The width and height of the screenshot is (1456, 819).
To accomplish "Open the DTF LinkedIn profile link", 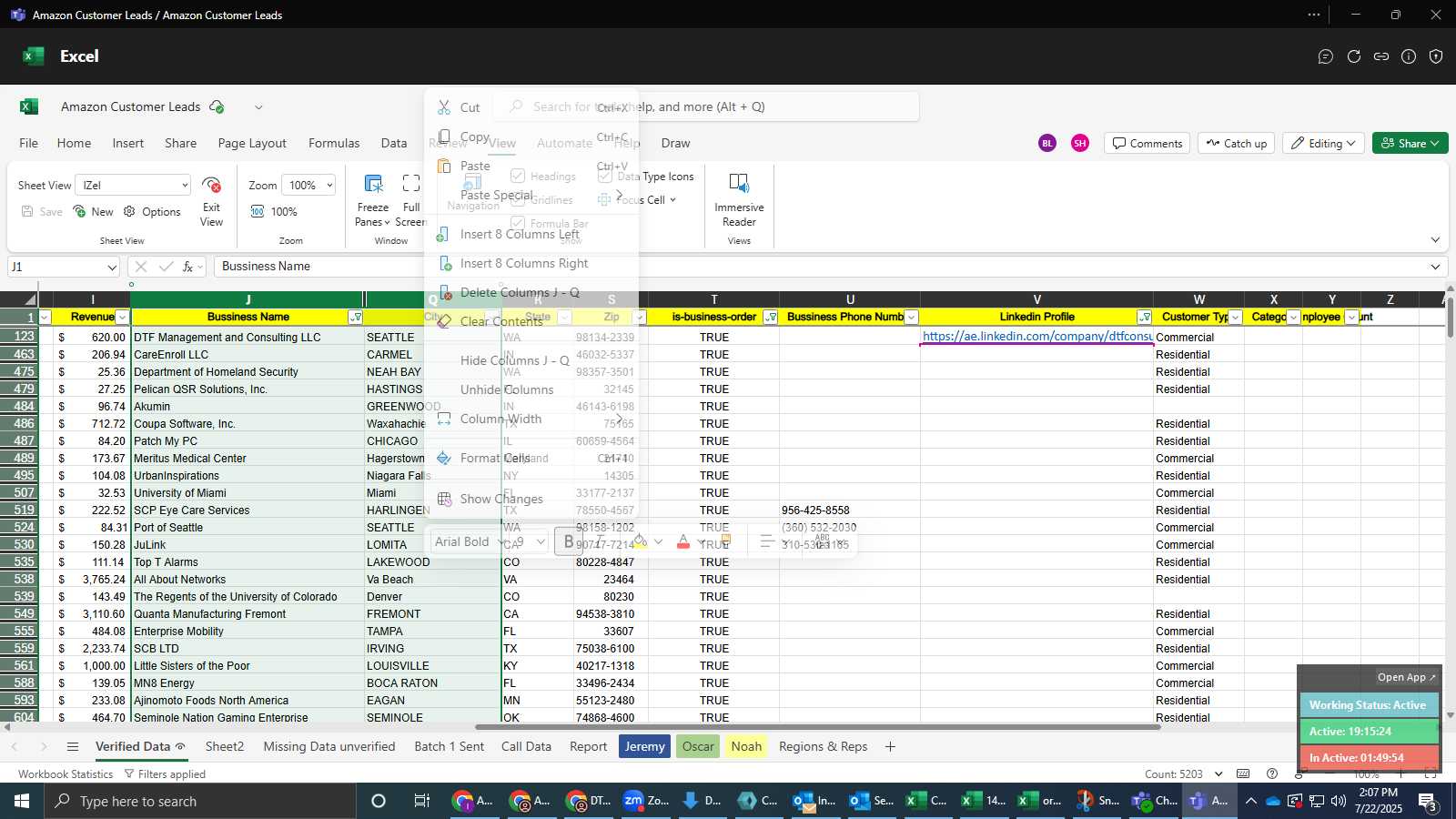I will (x=1036, y=337).
